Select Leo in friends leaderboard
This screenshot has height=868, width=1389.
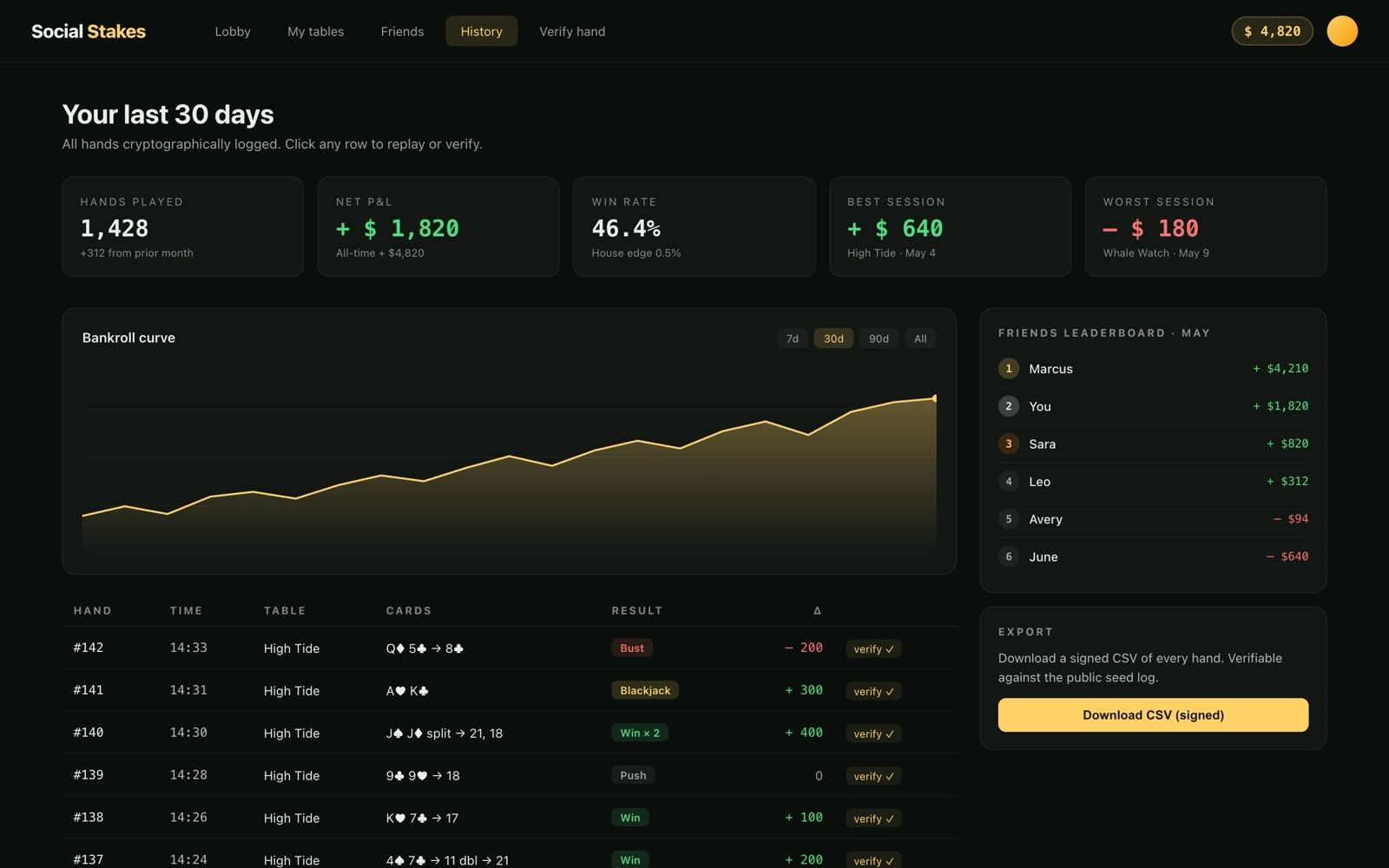pos(1153,482)
